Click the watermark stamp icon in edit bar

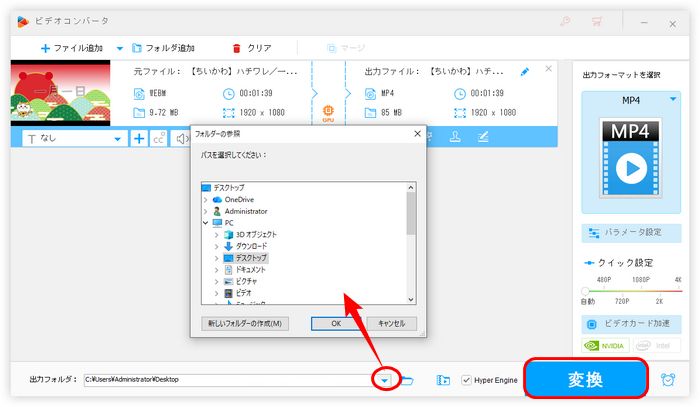pos(455,137)
